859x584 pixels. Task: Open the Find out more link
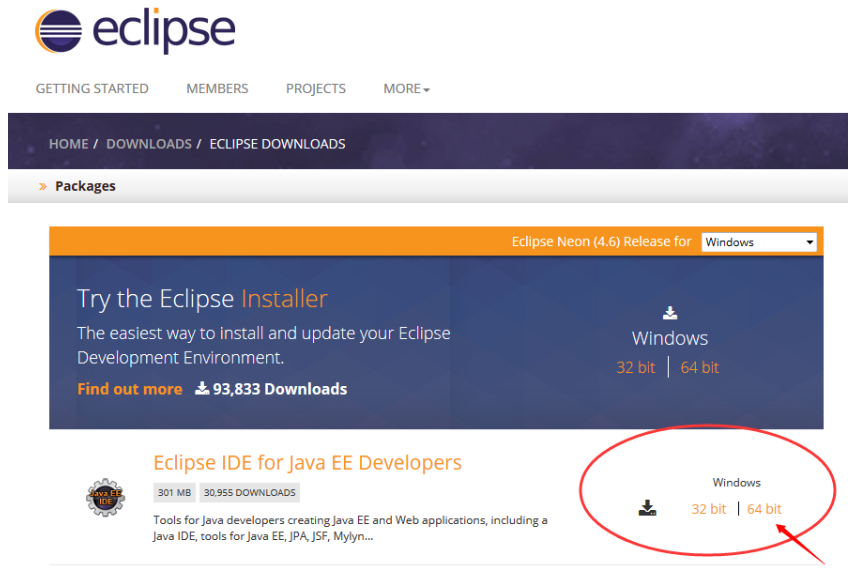(x=130, y=389)
